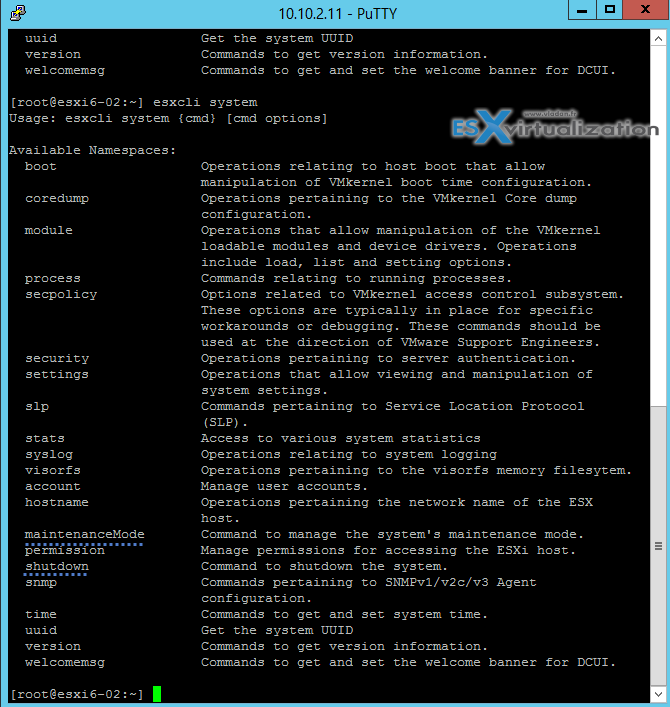
Task: Click the 'module' namespace name
Action: (x=49, y=230)
